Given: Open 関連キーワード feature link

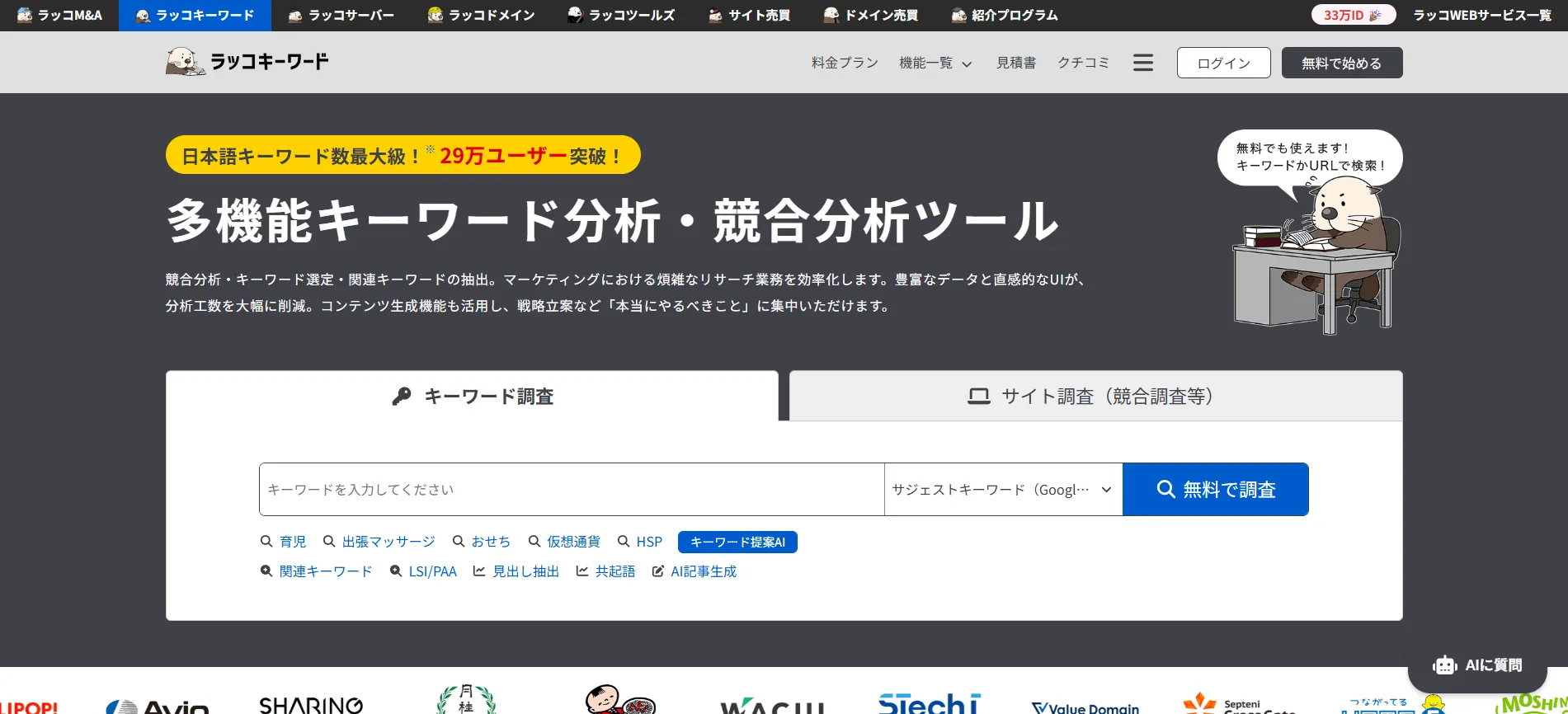Looking at the screenshot, I should (317, 571).
